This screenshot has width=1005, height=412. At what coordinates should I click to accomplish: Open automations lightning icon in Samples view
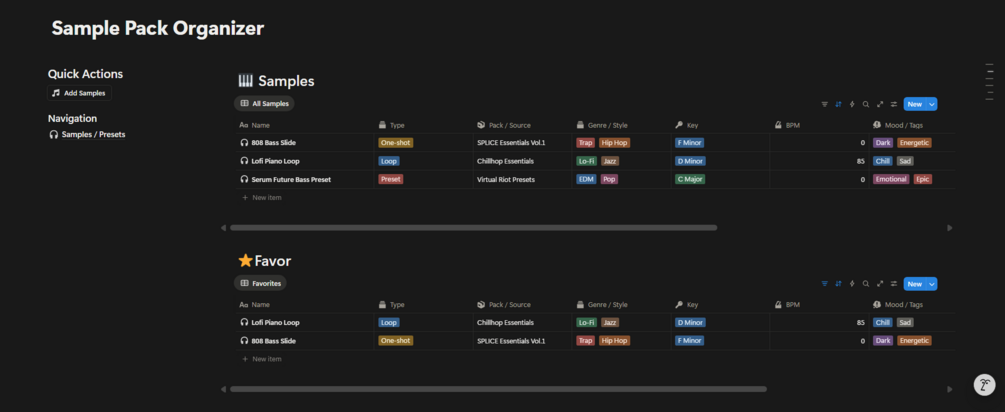coord(852,104)
